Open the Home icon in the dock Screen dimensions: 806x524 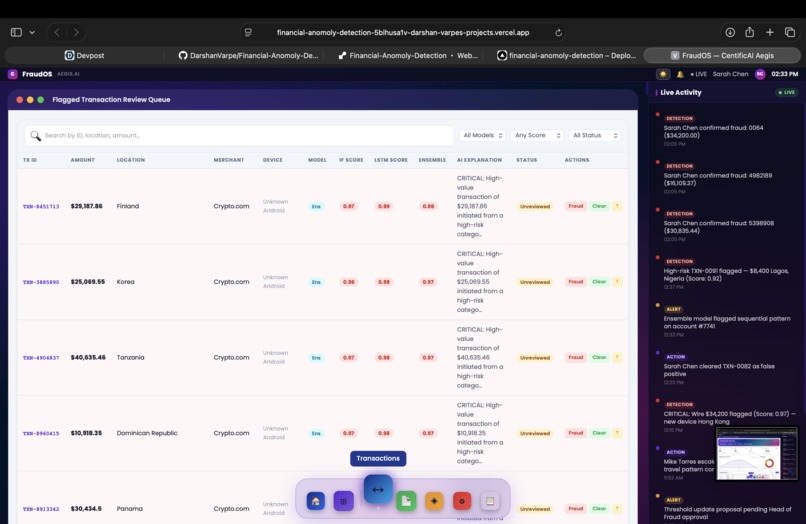[x=316, y=501]
